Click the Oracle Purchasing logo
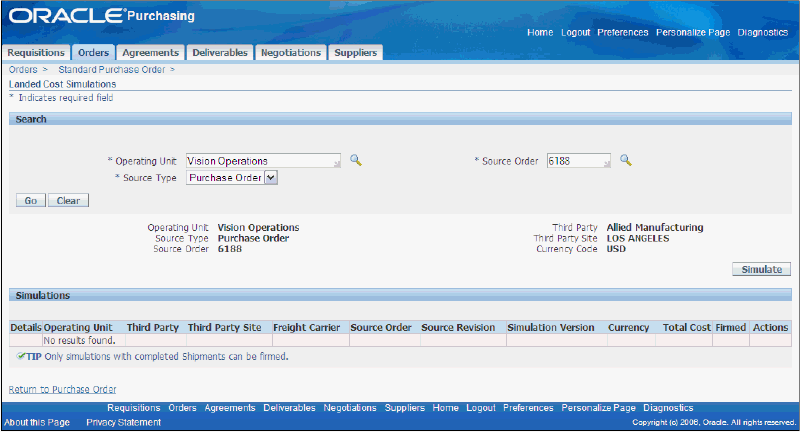Image resolution: width=800 pixels, height=432 pixels. pyautogui.click(x=102, y=16)
